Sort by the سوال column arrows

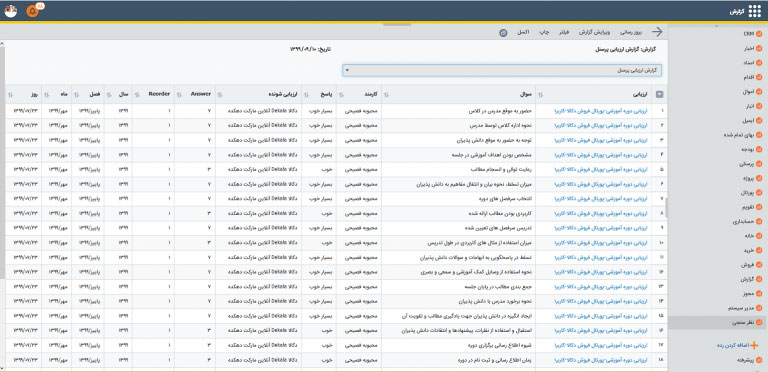[386, 95]
